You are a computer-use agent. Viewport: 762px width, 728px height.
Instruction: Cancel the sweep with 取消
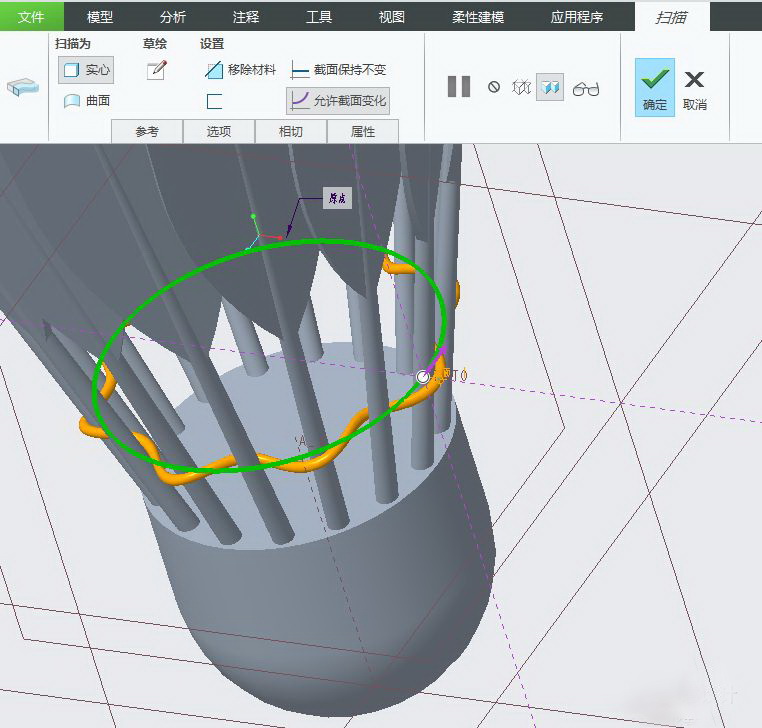(x=695, y=87)
